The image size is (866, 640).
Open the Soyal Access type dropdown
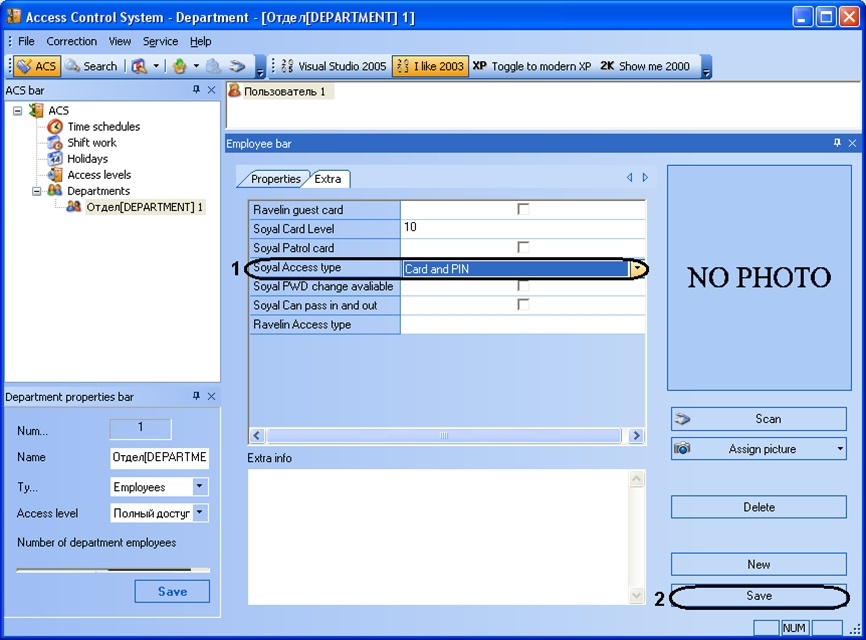pos(638,269)
